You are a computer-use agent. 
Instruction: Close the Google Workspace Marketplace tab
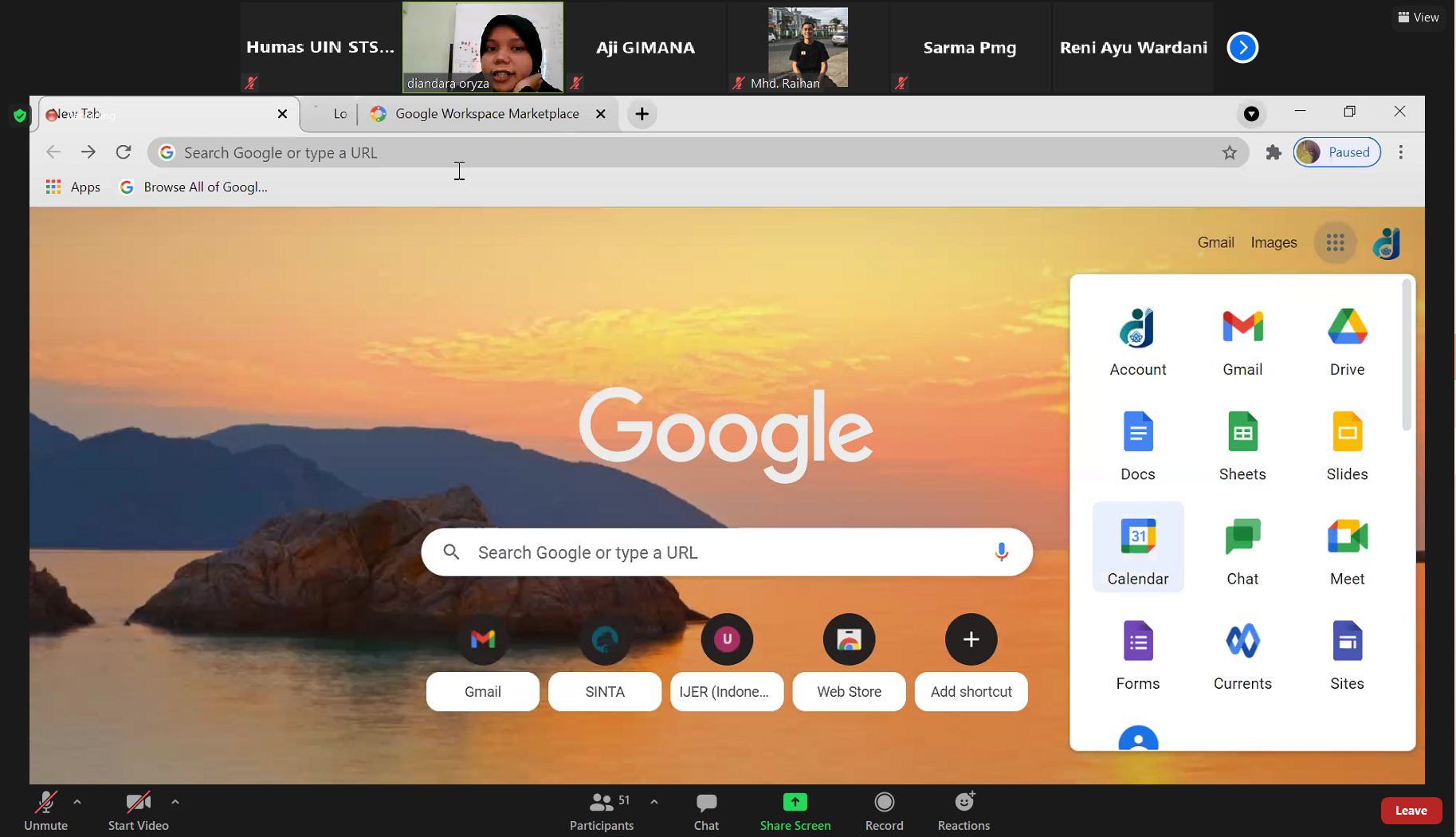click(601, 114)
